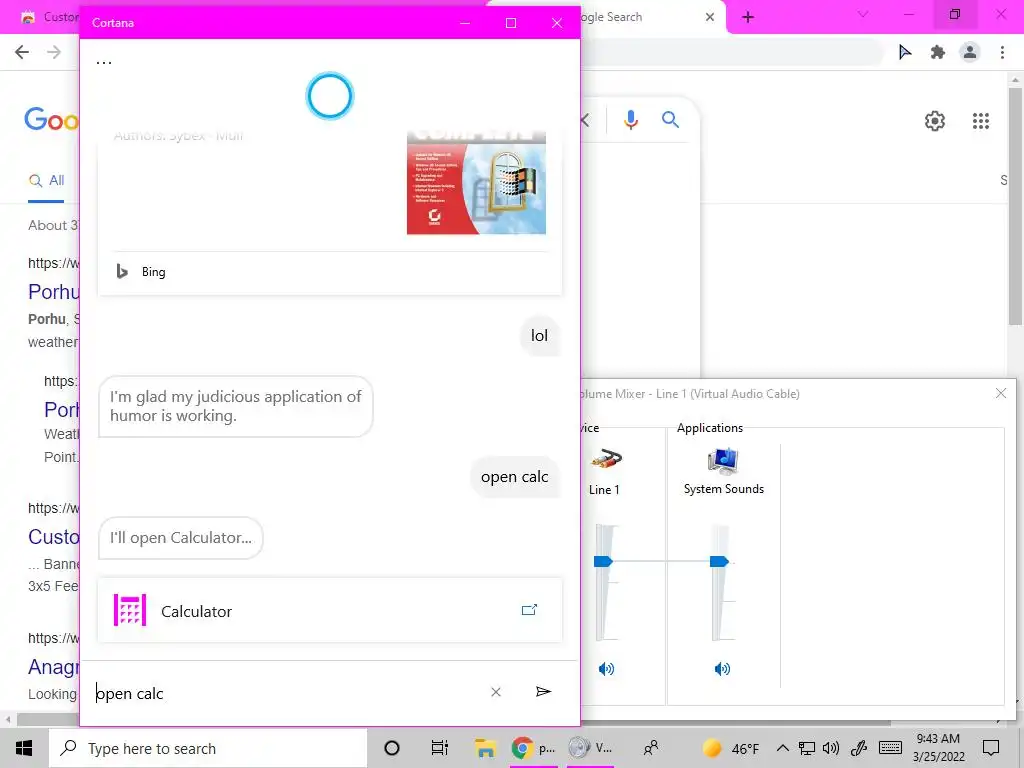
Task: Click the Line 1 device icon
Action: [x=606, y=460]
